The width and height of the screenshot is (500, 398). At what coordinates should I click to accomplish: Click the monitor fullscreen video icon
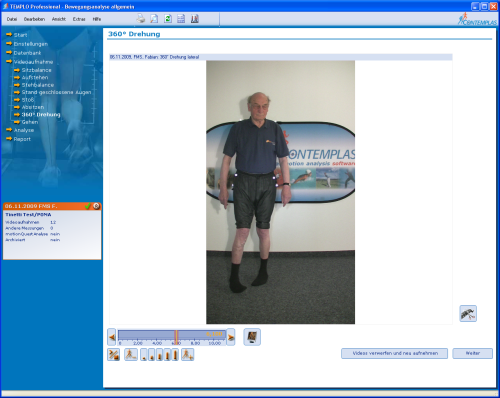point(252,337)
